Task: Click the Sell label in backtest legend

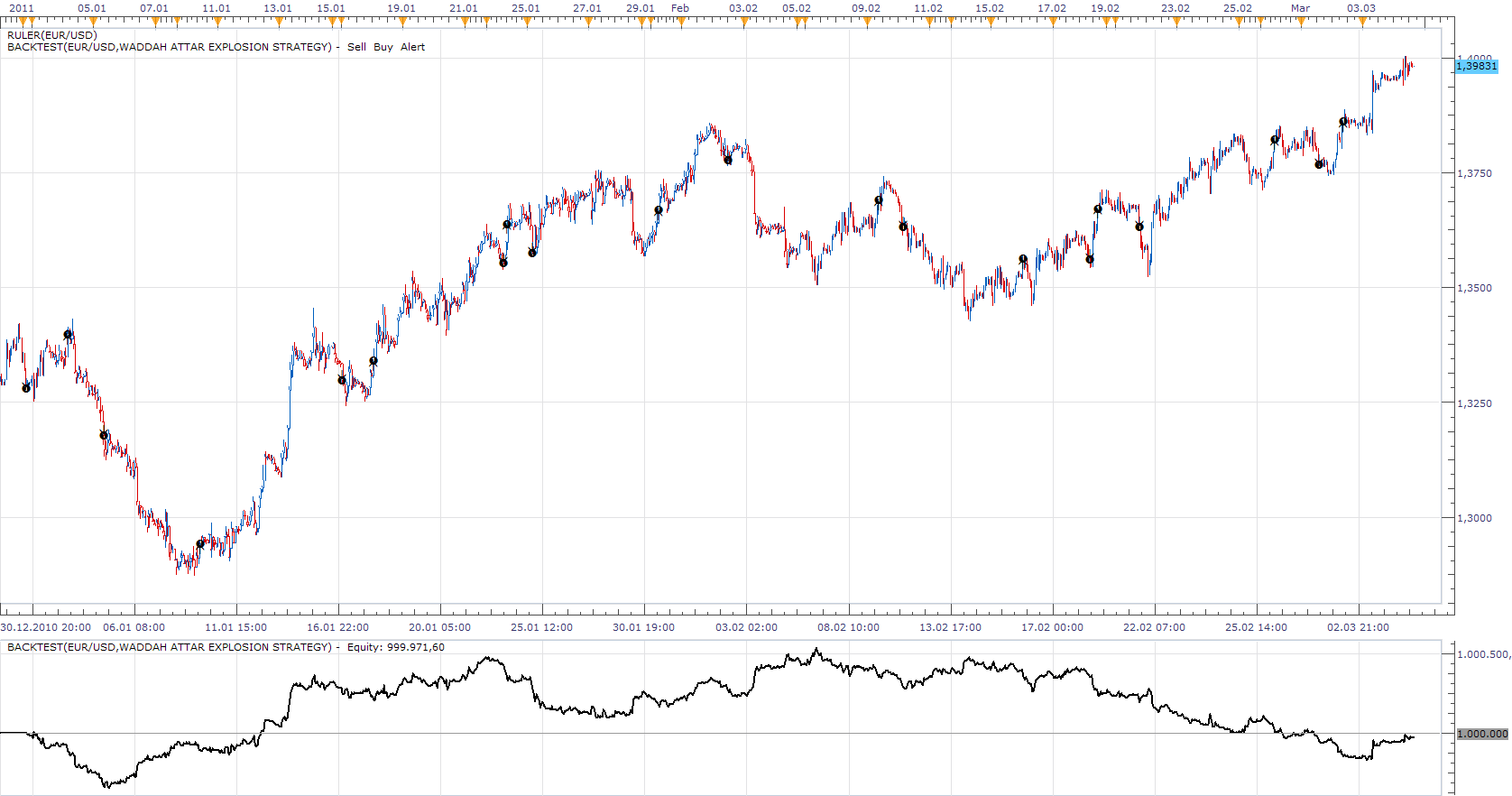Action: click(x=356, y=47)
